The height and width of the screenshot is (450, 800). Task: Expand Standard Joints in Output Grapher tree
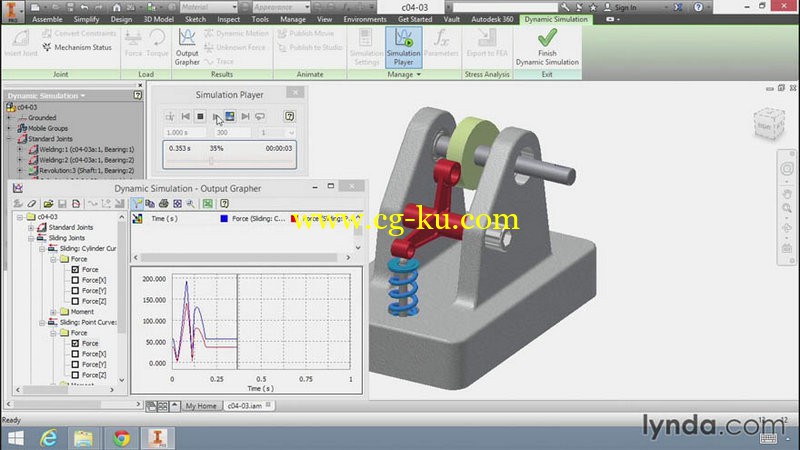(x=31, y=228)
